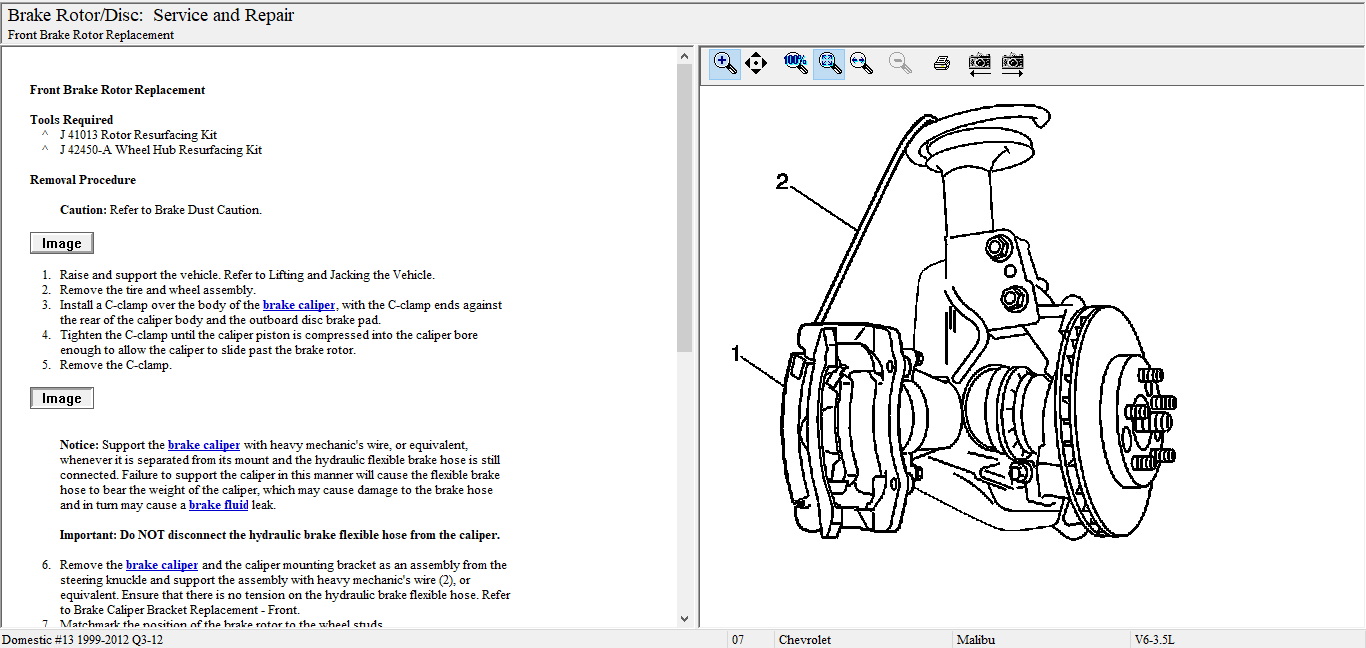Follow the brake fluid hyperlink
Screen dimensions: 1366x648
tap(218, 505)
